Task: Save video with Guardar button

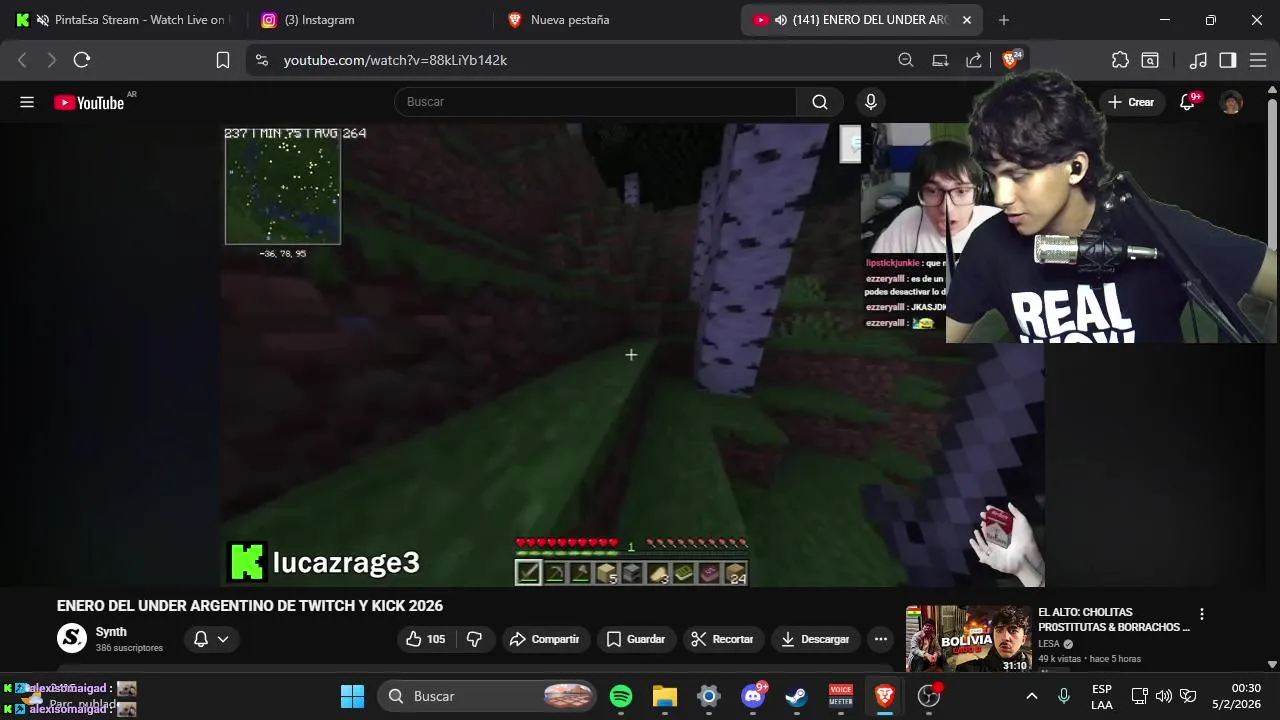Action: coord(636,639)
